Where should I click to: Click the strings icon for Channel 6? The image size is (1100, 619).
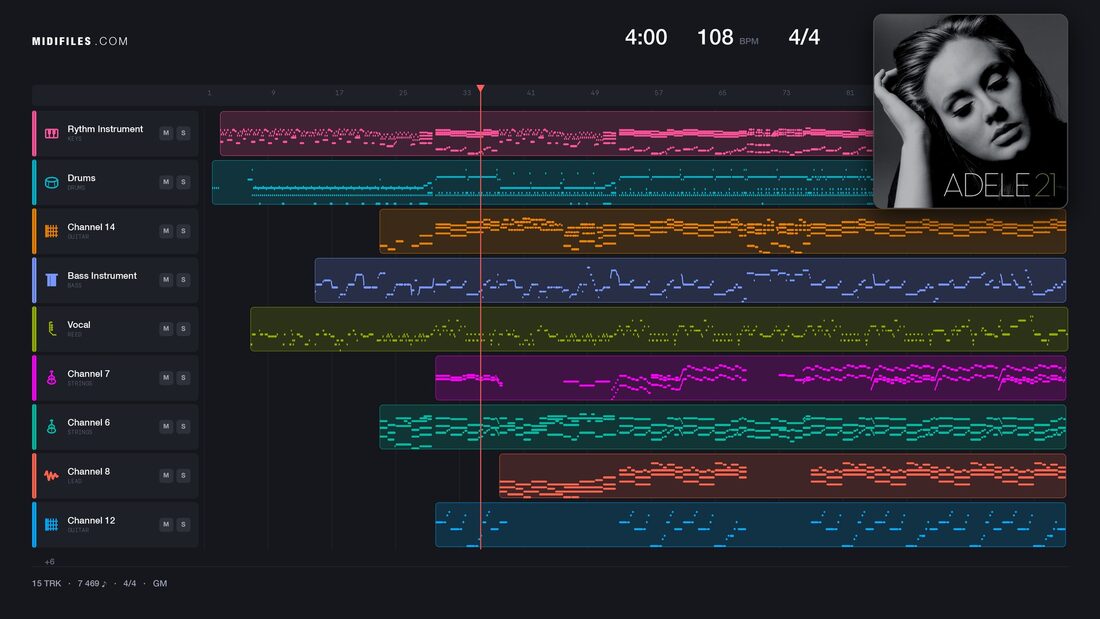[51, 427]
